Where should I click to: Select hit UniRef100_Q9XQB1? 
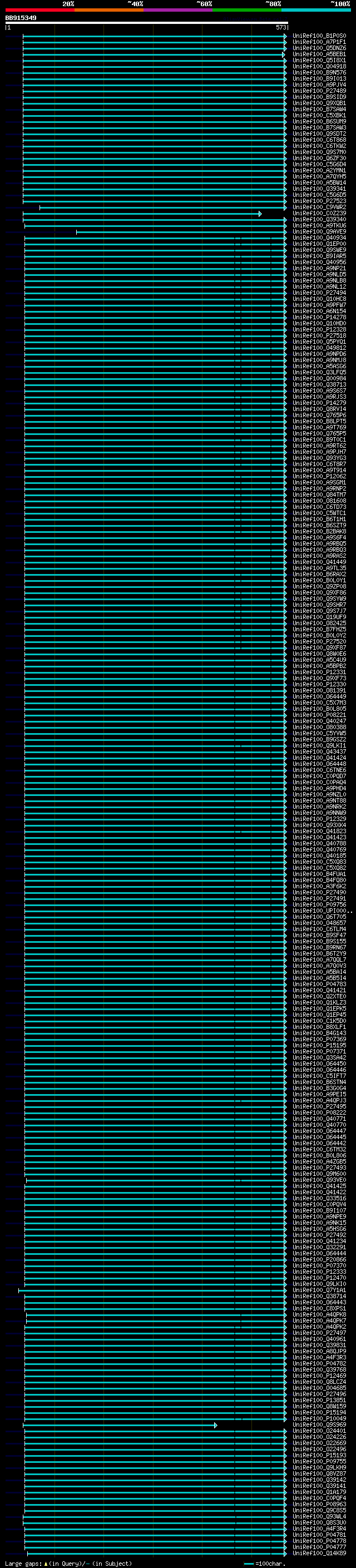tap(319, 103)
